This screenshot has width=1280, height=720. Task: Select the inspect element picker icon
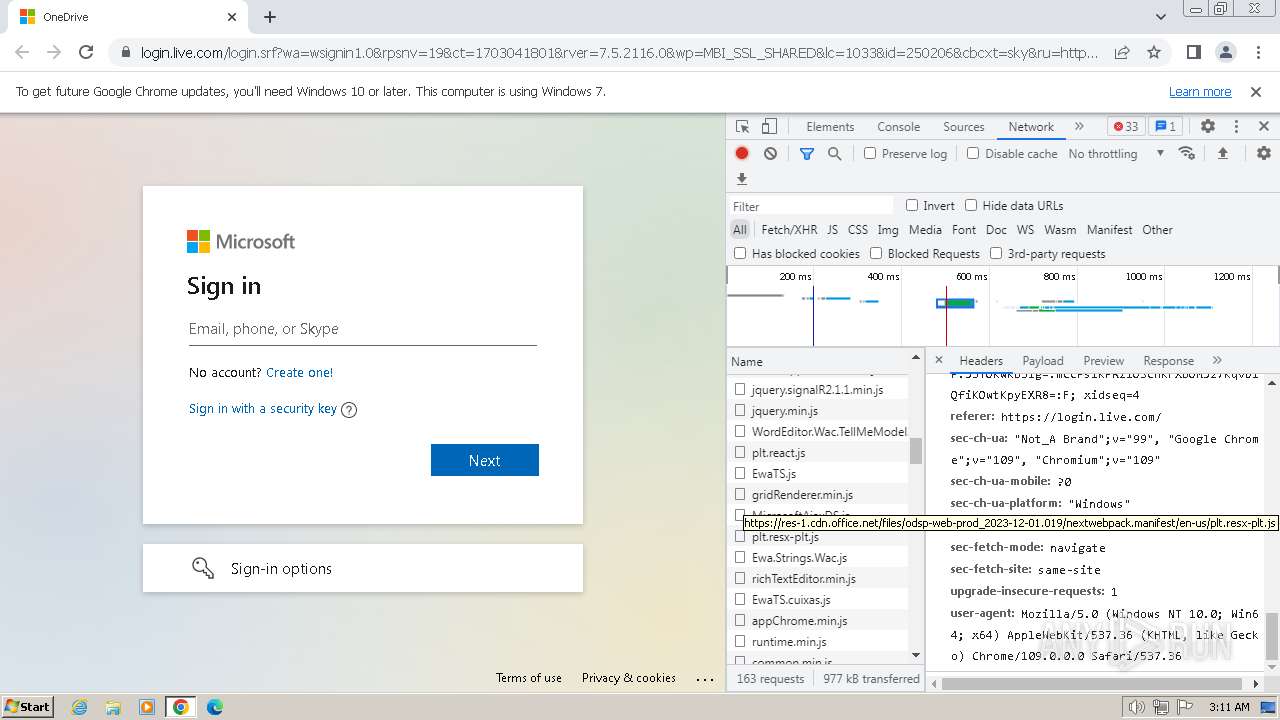[x=742, y=127]
